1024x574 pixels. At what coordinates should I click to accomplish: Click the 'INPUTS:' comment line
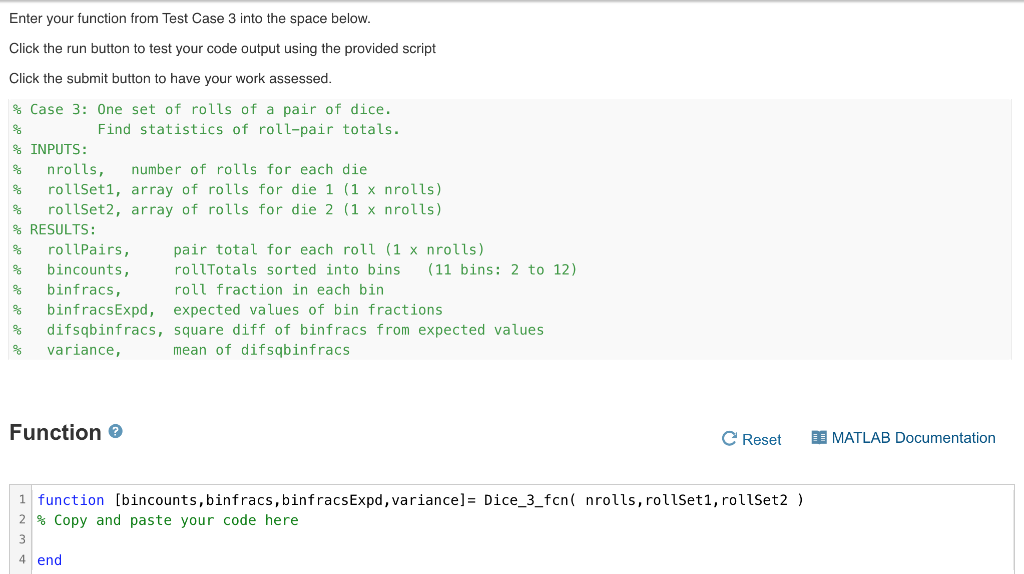[x=50, y=150]
